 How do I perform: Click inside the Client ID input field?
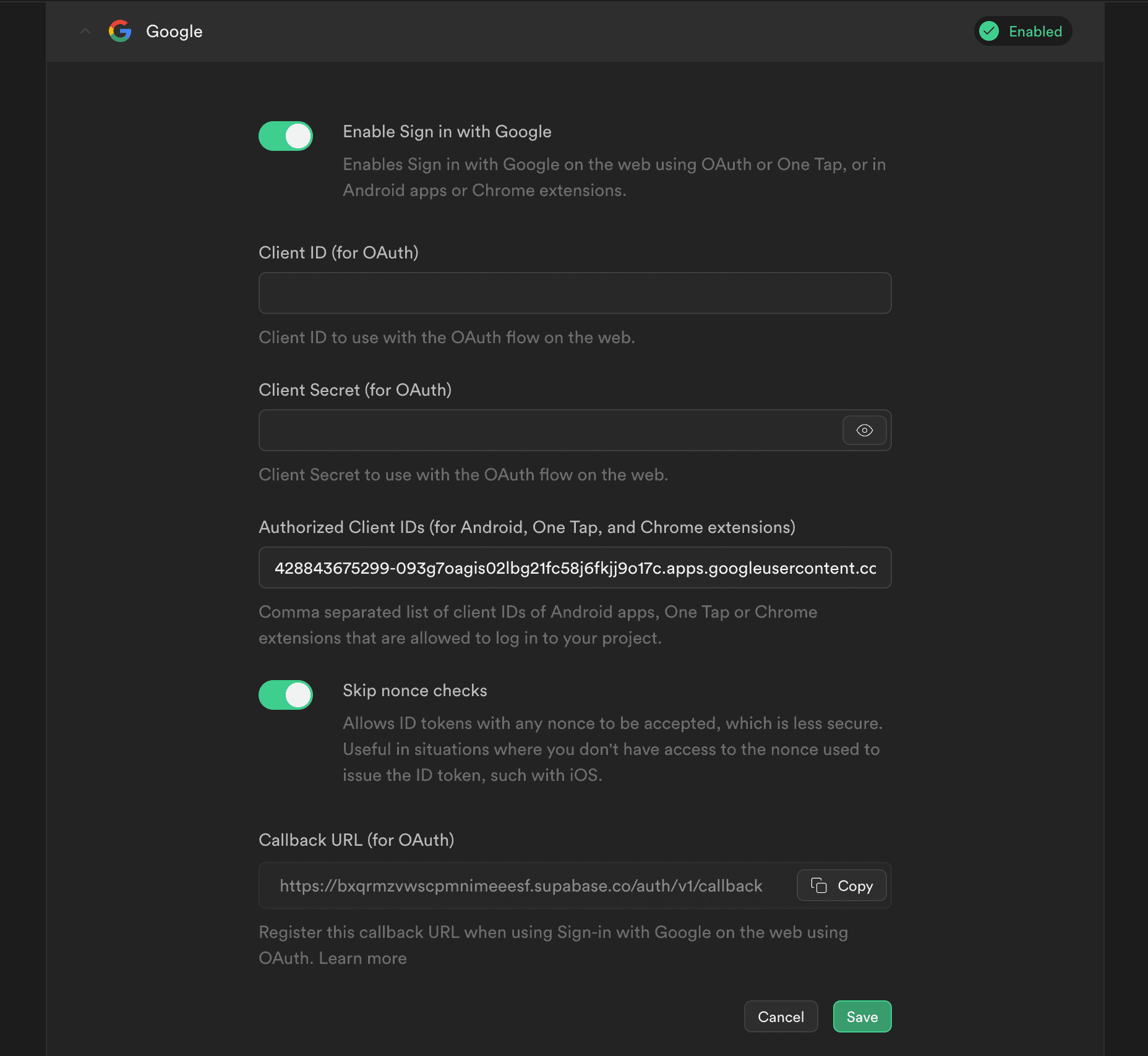[574, 292]
